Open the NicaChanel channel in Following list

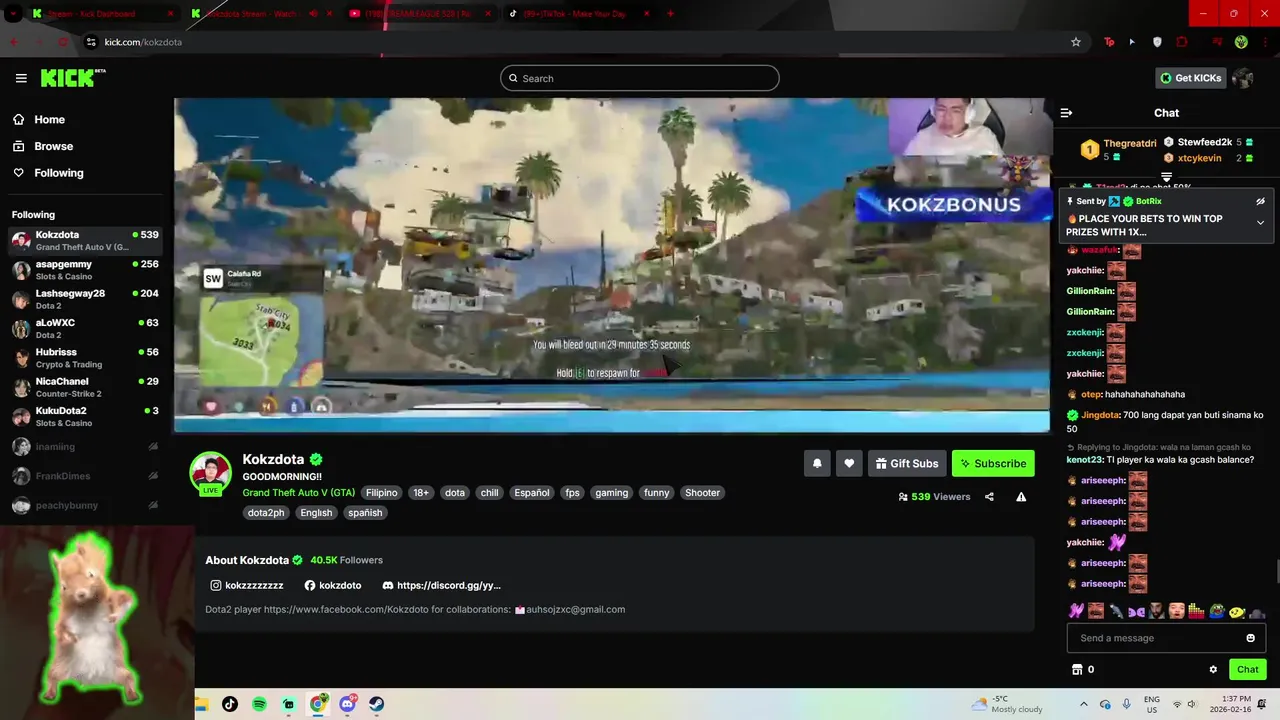[x=85, y=387]
